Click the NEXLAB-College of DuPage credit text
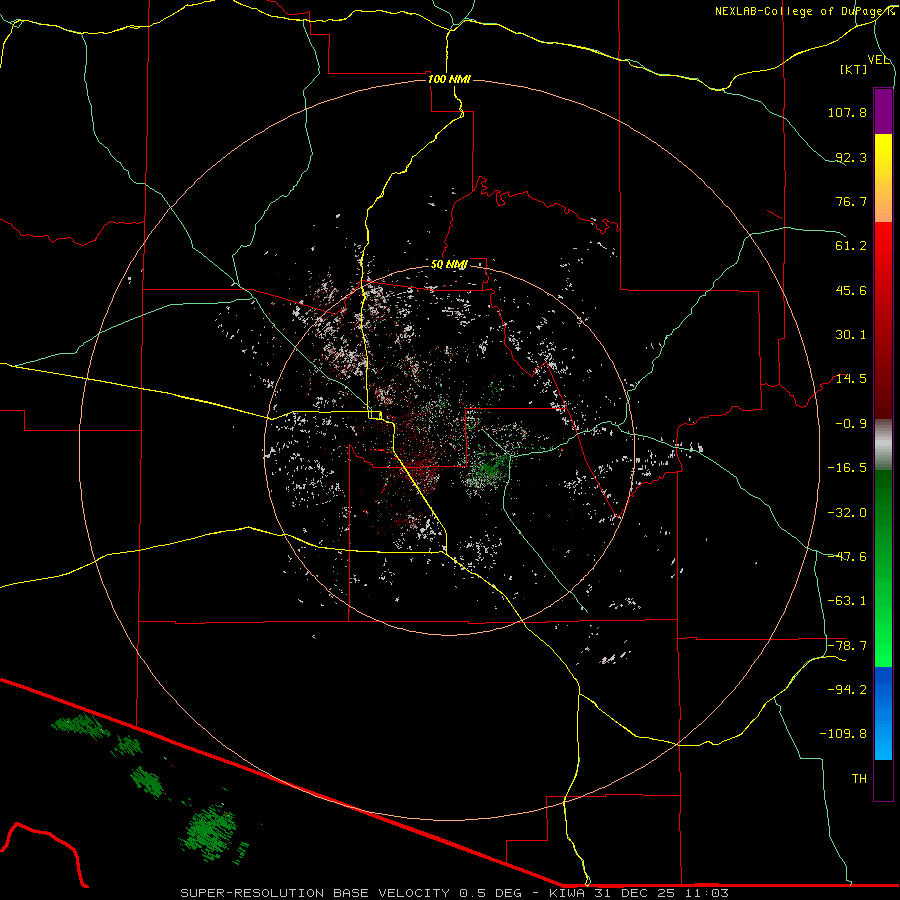This screenshot has height=900, width=900. [804, 11]
